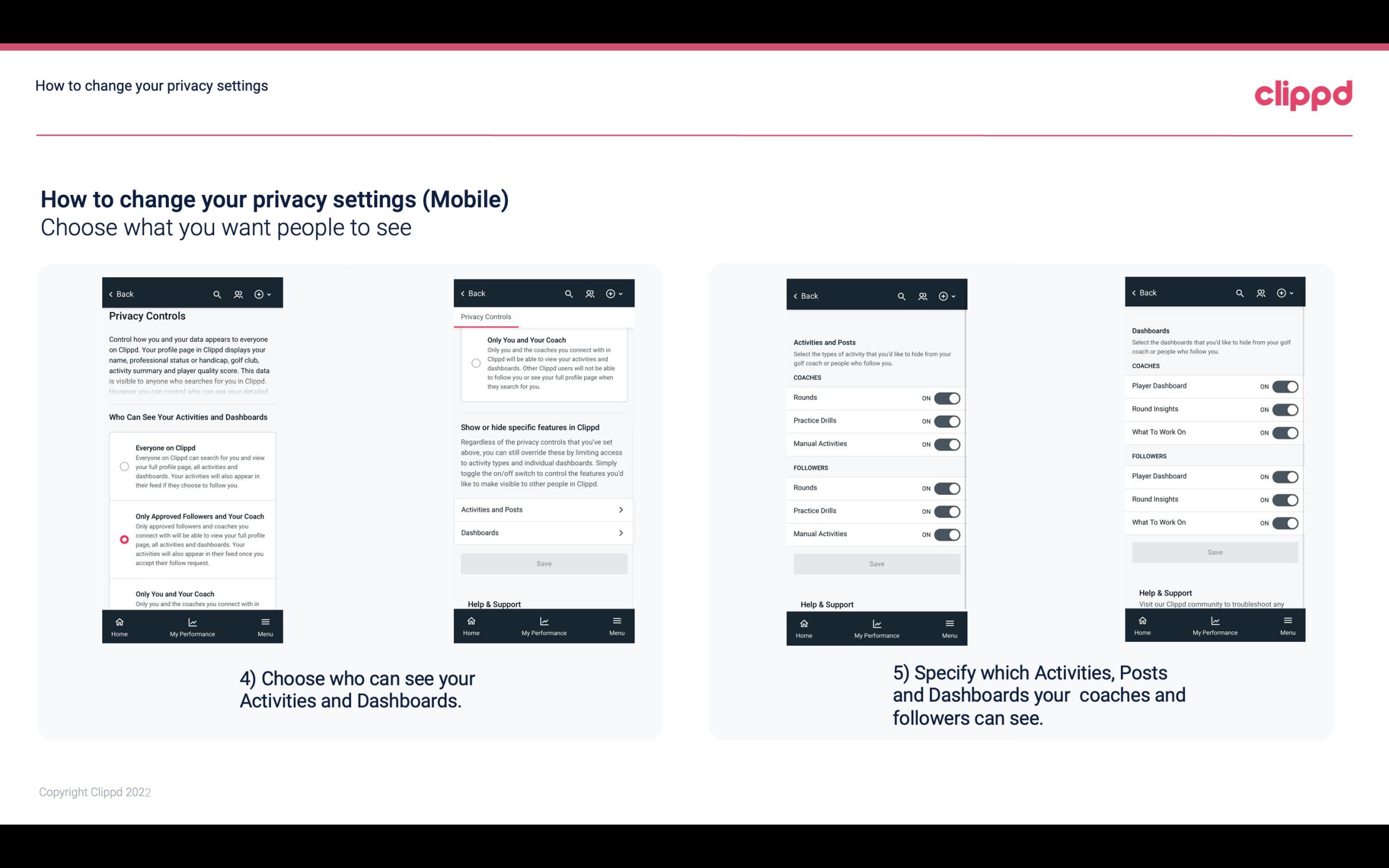The height and width of the screenshot is (868, 1389).
Task: Click the Clippd logo in top right corner
Action: (1304, 93)
